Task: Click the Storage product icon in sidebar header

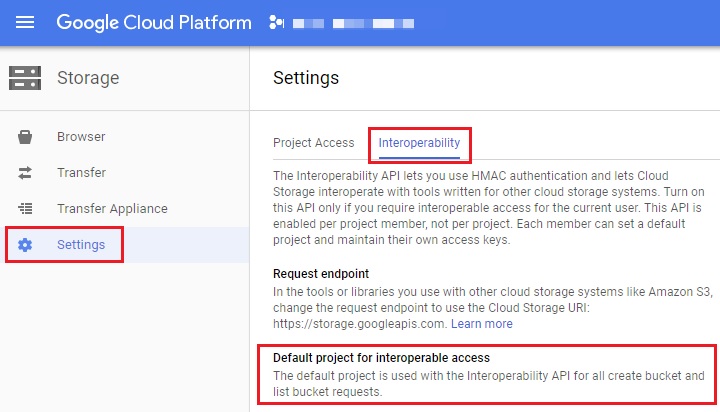Action: click(x=25, y=78)
